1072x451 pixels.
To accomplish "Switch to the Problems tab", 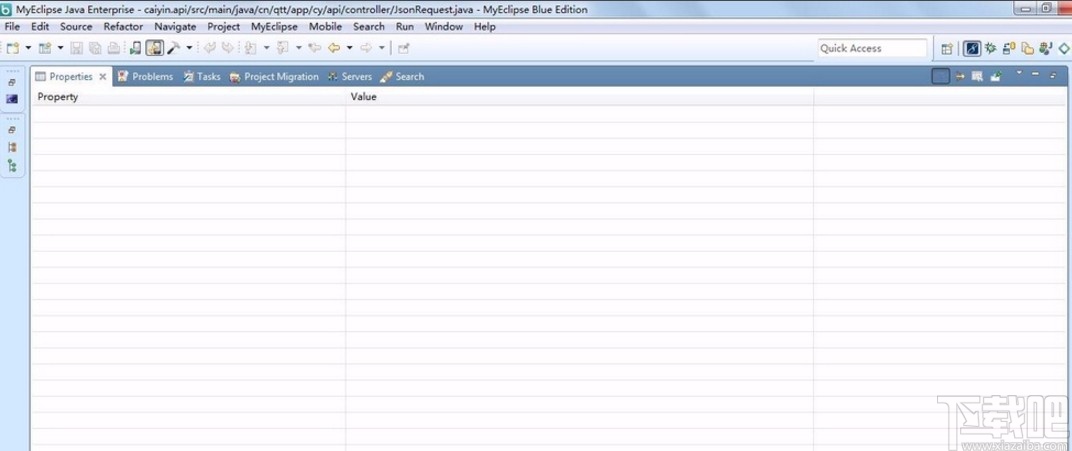I will (x=145, y=77).
